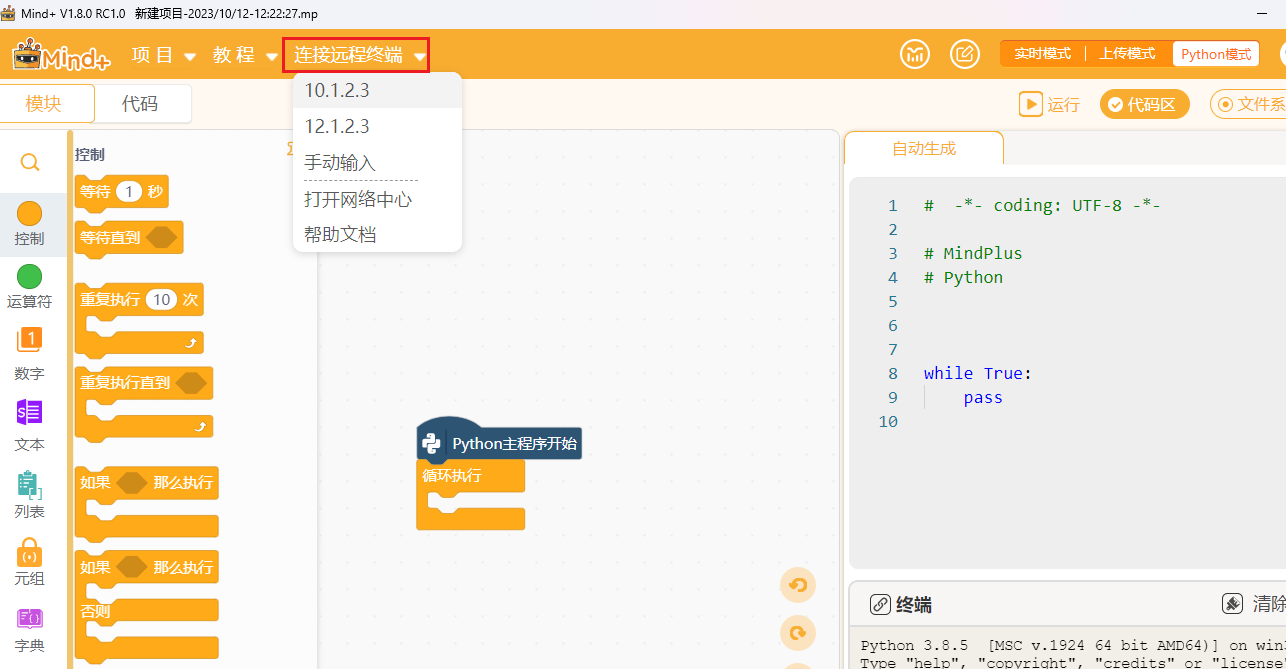This screenshot has height=669, width=1286.
Task: Open the 项目 dropdown menu
Action: pos(164,55)
